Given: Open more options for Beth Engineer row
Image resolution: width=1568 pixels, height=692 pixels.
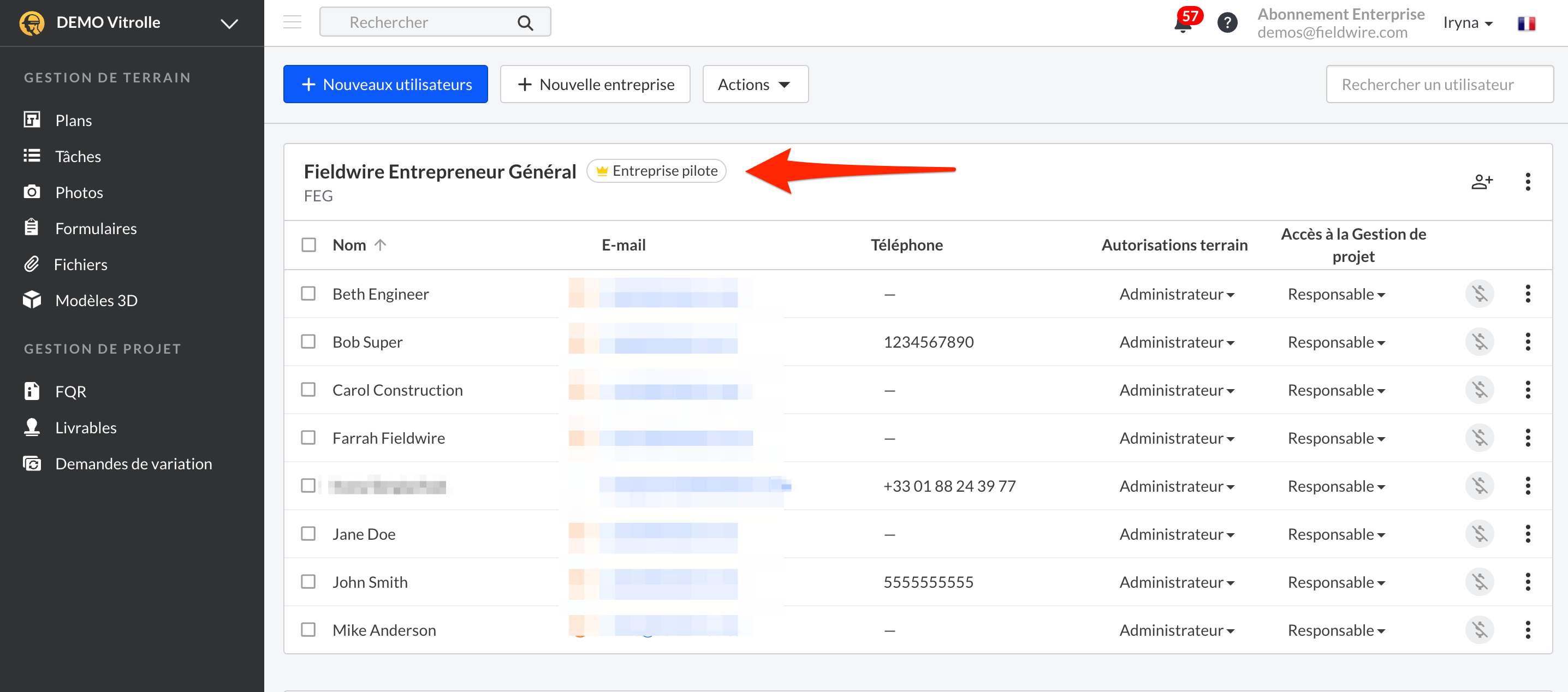Looking at the screenshot, I should pos(1527,294).
